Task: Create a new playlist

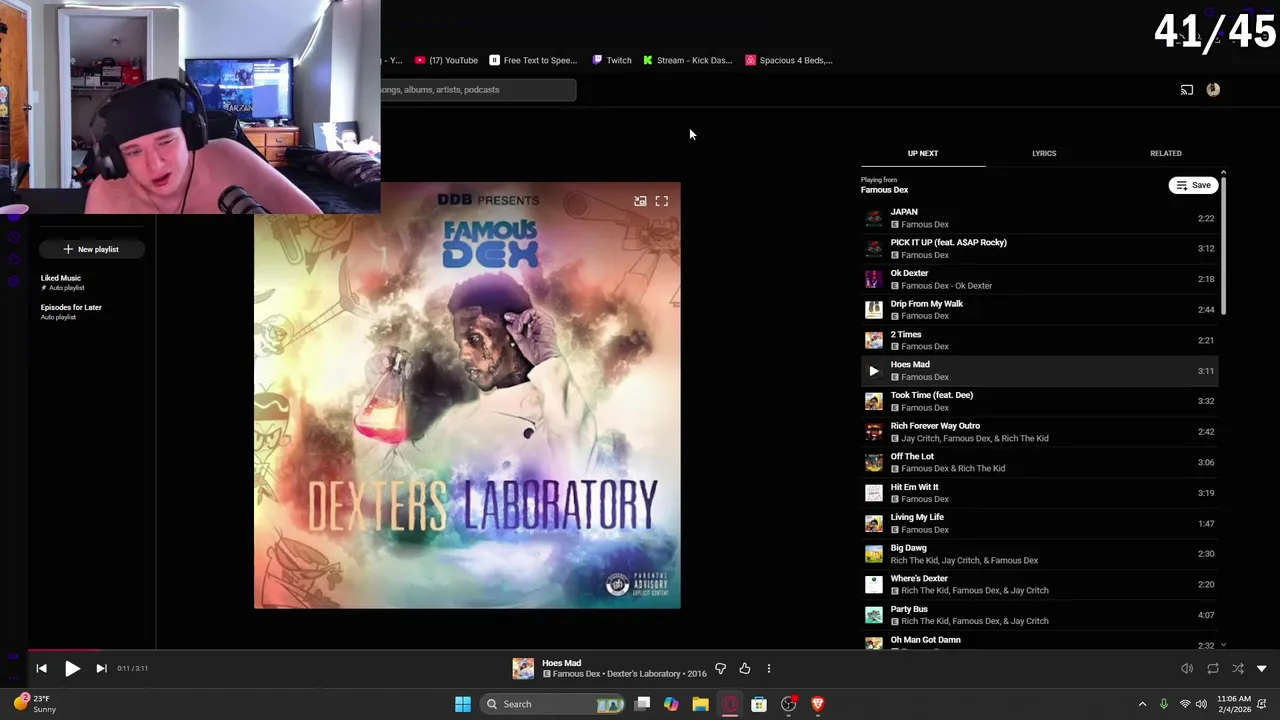Action: pyautogui.click(x=91, y=249)
